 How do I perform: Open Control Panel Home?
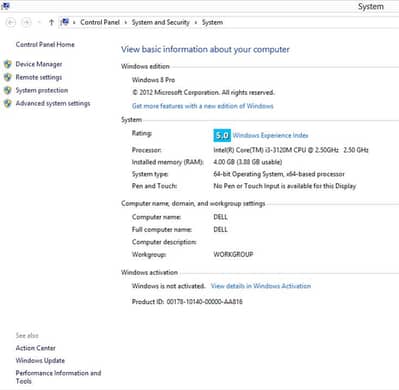45,44
